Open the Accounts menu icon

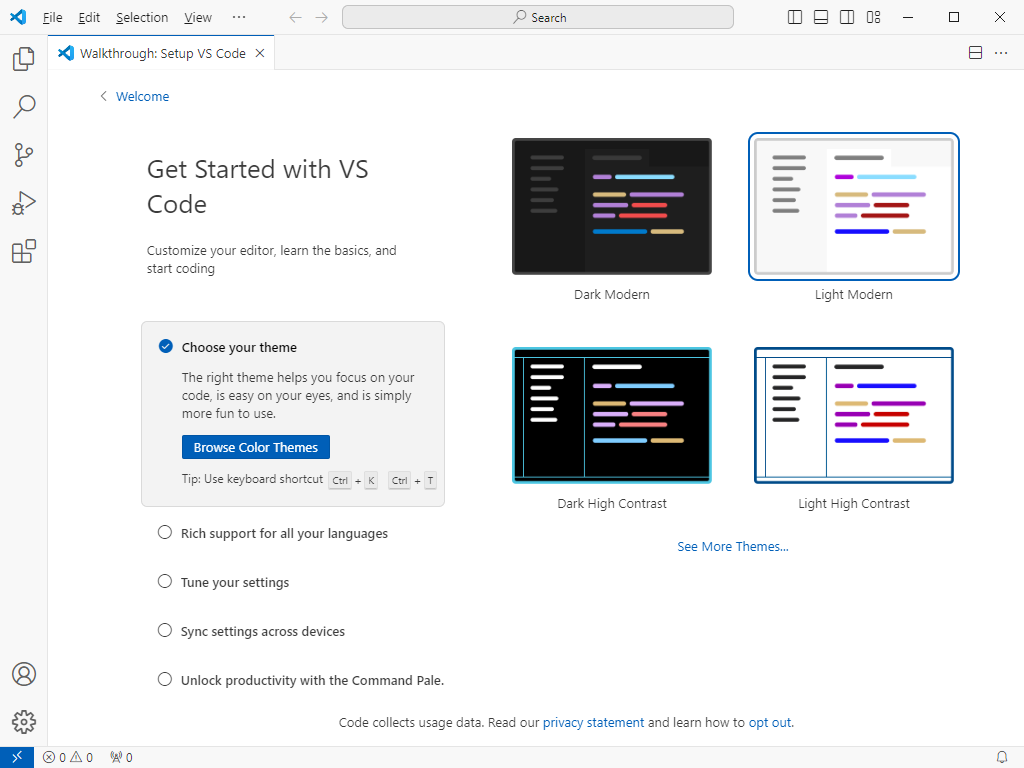coord(24,674)
